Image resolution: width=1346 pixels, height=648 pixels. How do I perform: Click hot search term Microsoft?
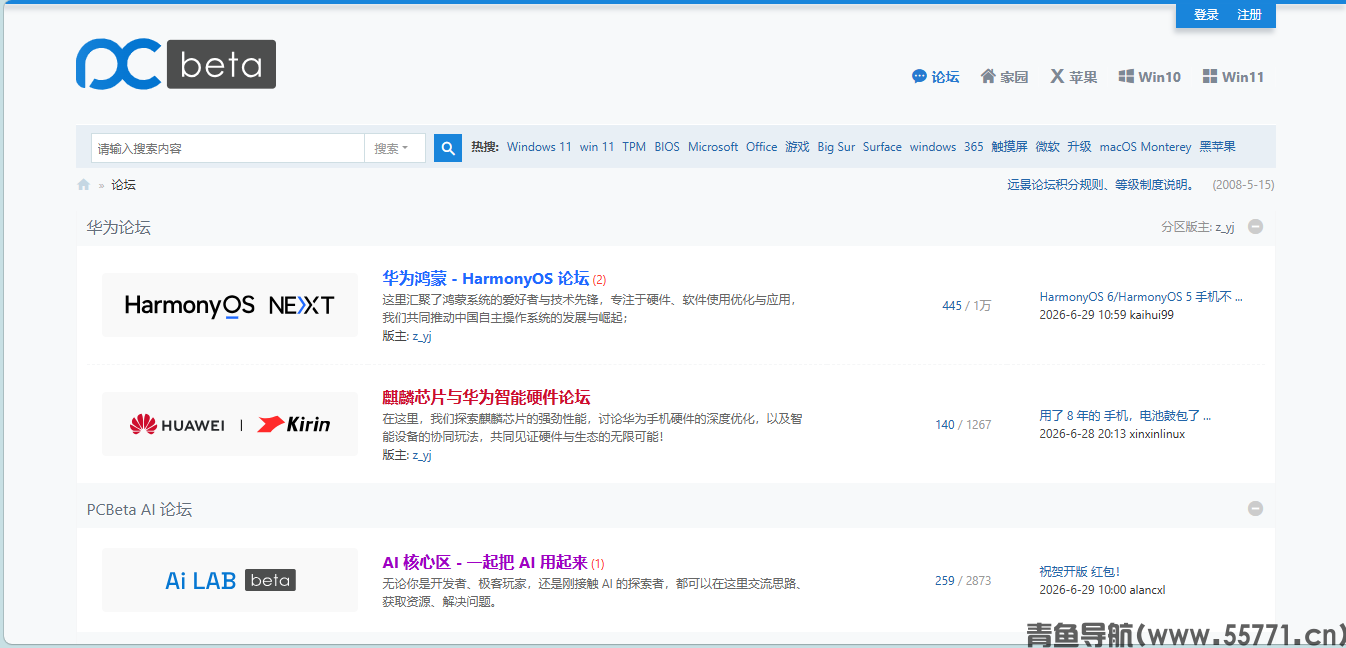713,147
